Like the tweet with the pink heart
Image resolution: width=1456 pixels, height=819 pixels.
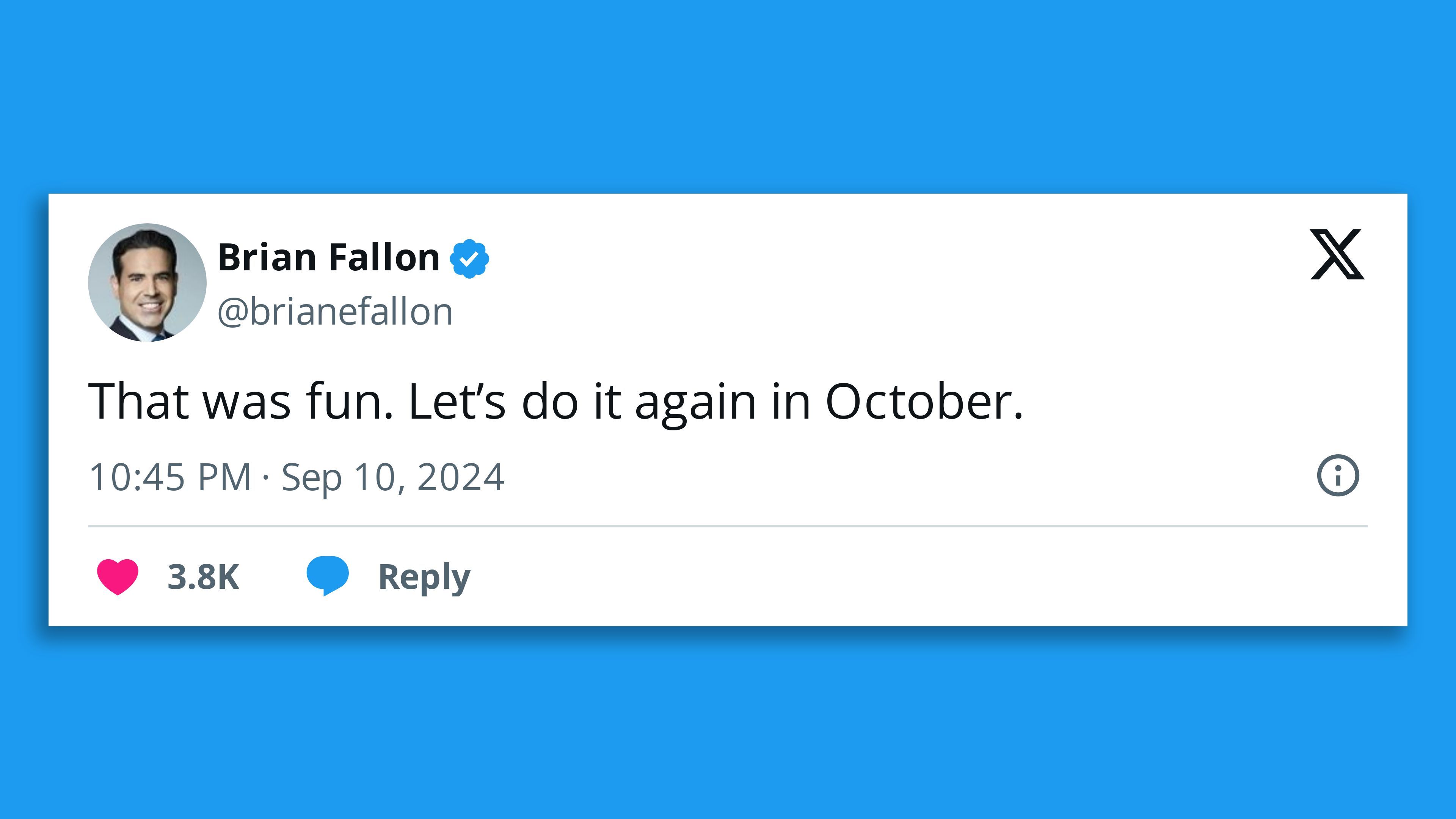click(118, 576)
